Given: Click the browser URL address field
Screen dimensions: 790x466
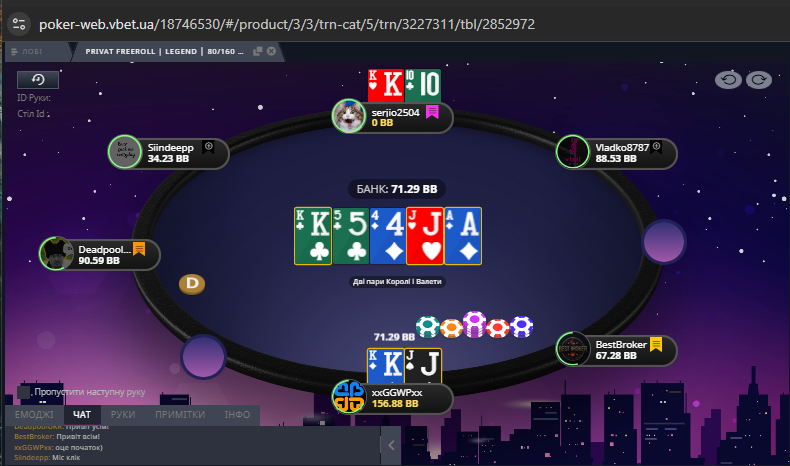Looking at the screenshot, I should [287, 24].
